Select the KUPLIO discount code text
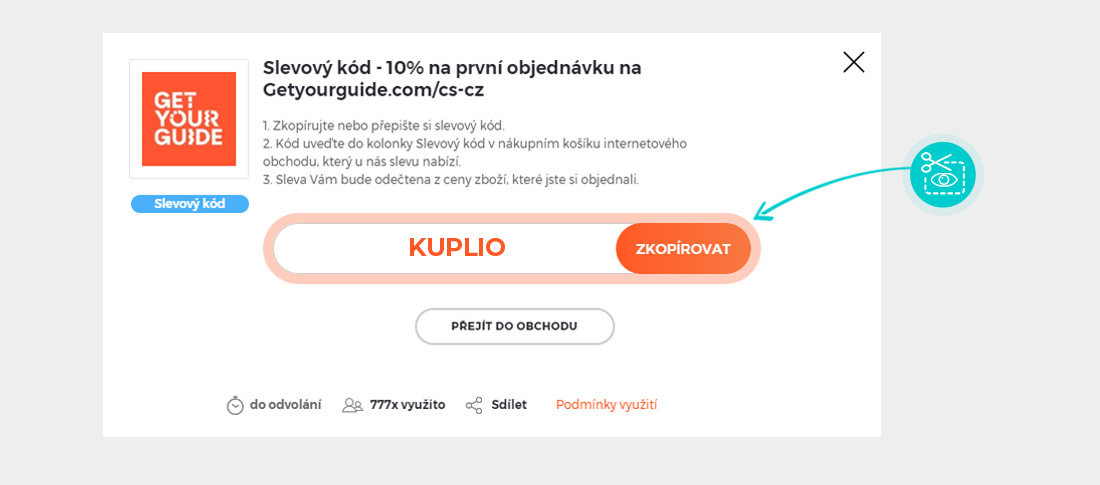The width and height of the screenshot is (1100, 485). click(457, 248)
